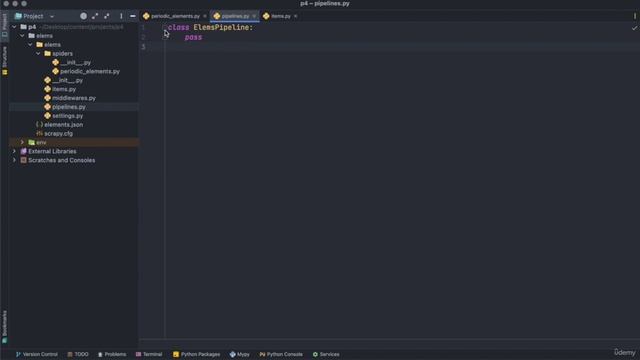Open the Mypy tool window
This screenshot has height=360, width=640.
[240, 354]
